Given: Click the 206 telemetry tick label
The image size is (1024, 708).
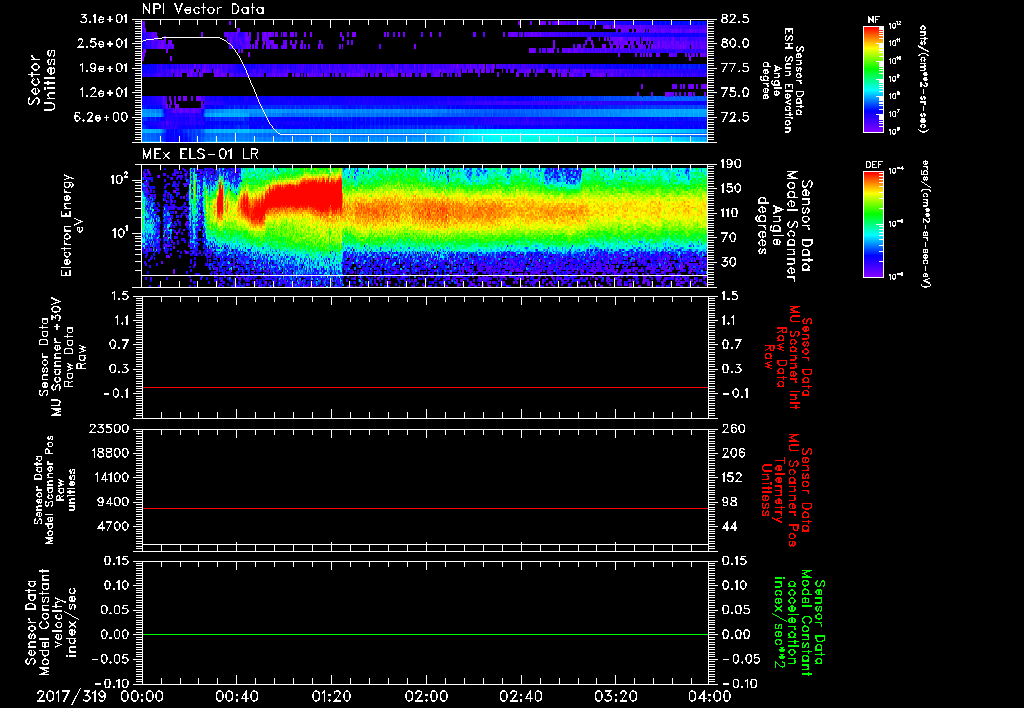Looking at the screenshot, I should (x=731, y=453).
